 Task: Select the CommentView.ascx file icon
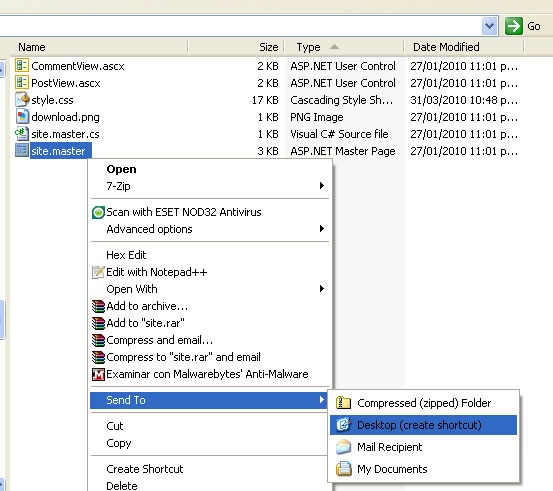[22, 66]
